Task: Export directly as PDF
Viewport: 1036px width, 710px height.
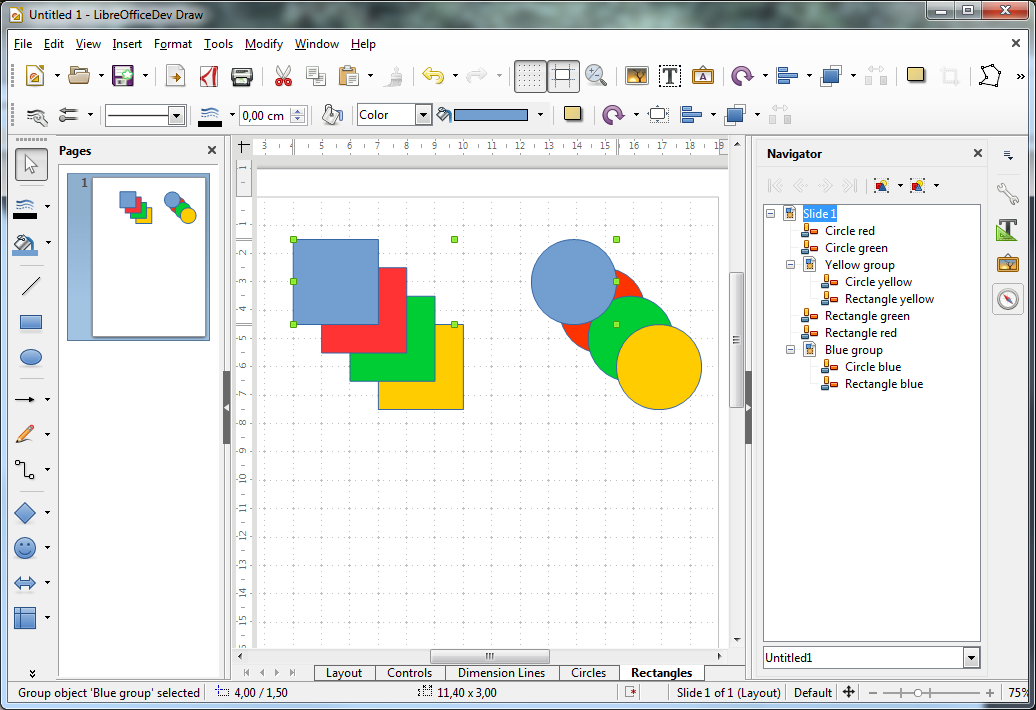Action: coord(209,76)
